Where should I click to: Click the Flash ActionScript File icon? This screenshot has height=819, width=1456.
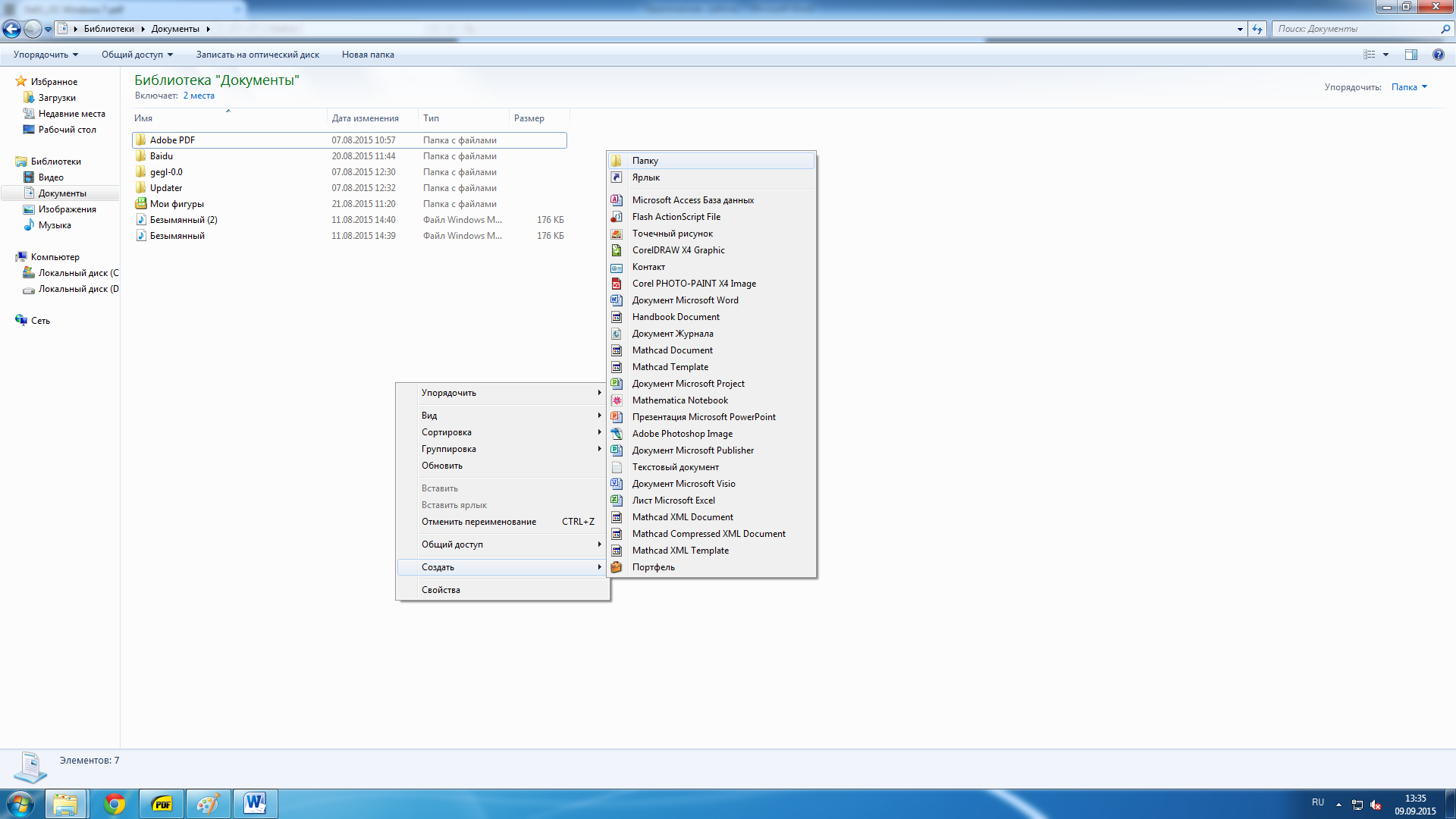pos(617,217)
